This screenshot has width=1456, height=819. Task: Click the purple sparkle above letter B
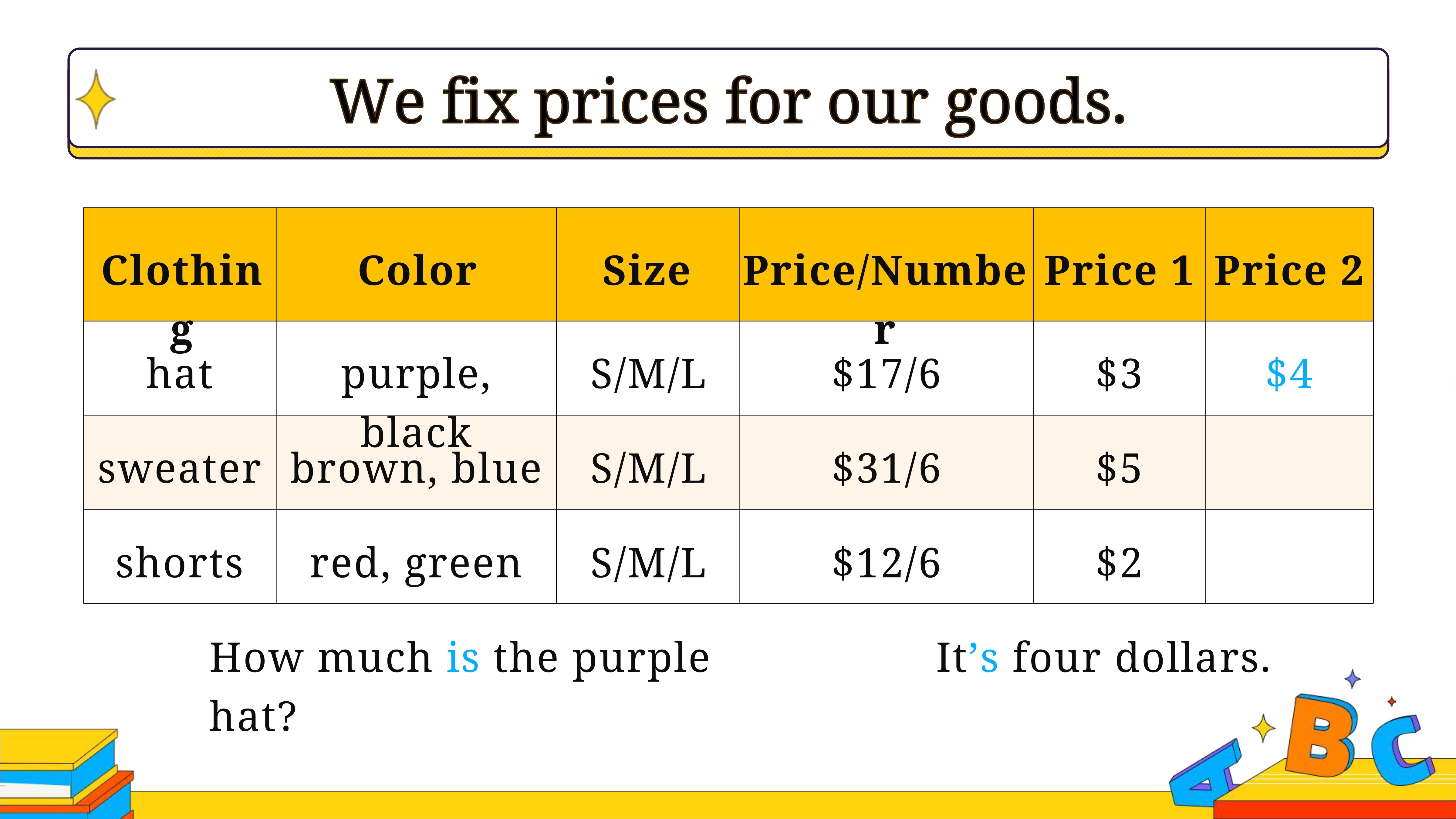click(1352, 679)
